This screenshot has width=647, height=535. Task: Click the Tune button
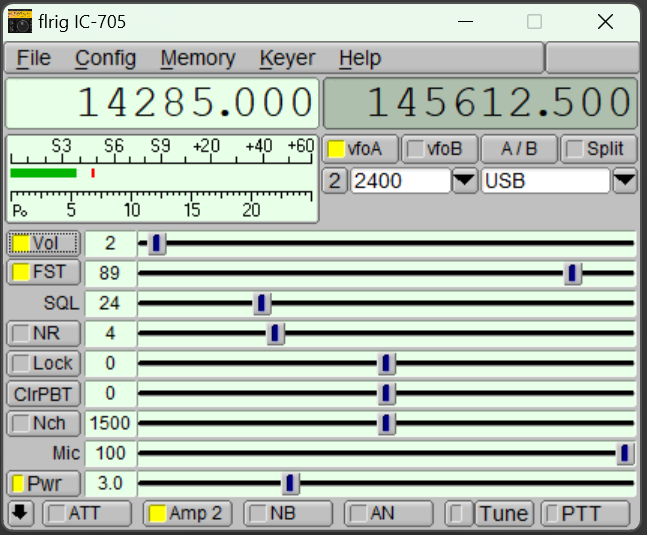pyautogui.click(x=503, y=514)
